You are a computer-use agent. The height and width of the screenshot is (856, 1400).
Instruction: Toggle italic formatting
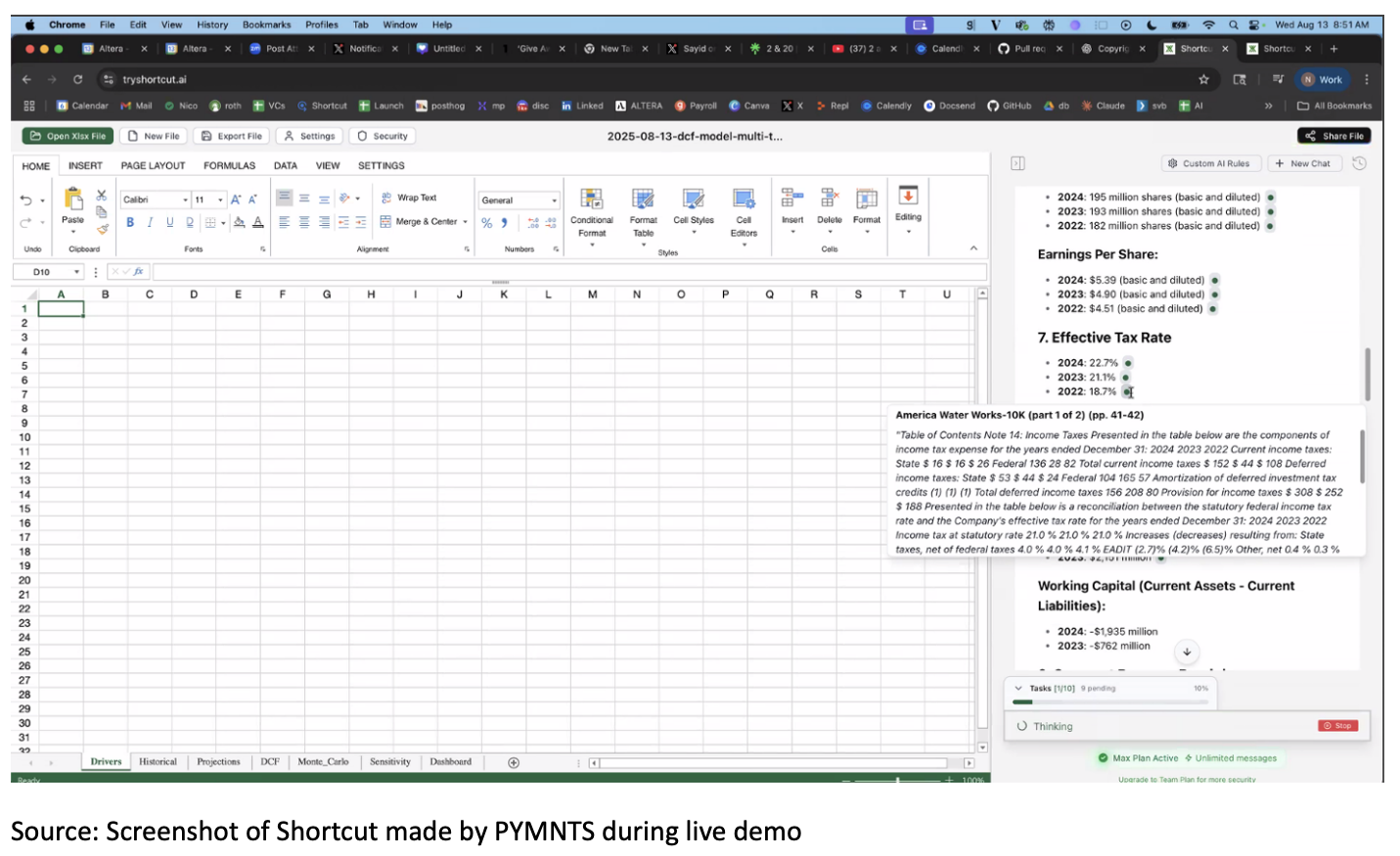click(x=150, y=223)
